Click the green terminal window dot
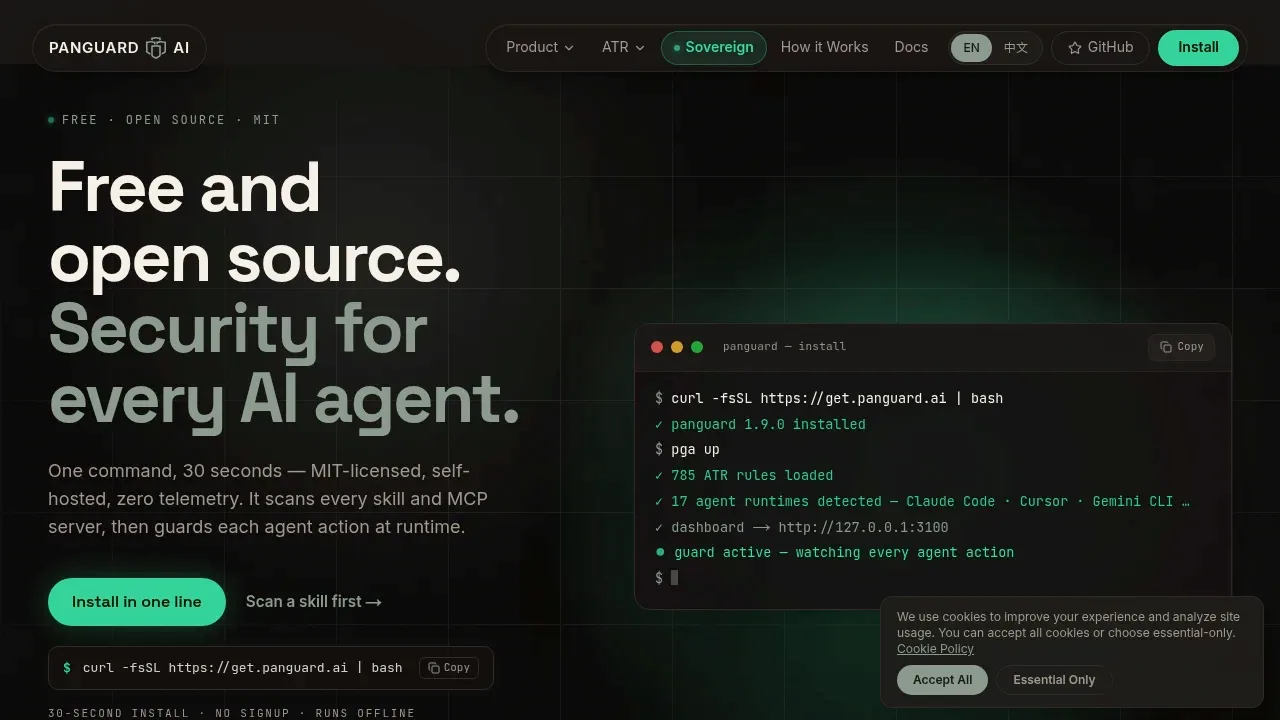Viewport: 1280px width, 720px height. point(697,347)
